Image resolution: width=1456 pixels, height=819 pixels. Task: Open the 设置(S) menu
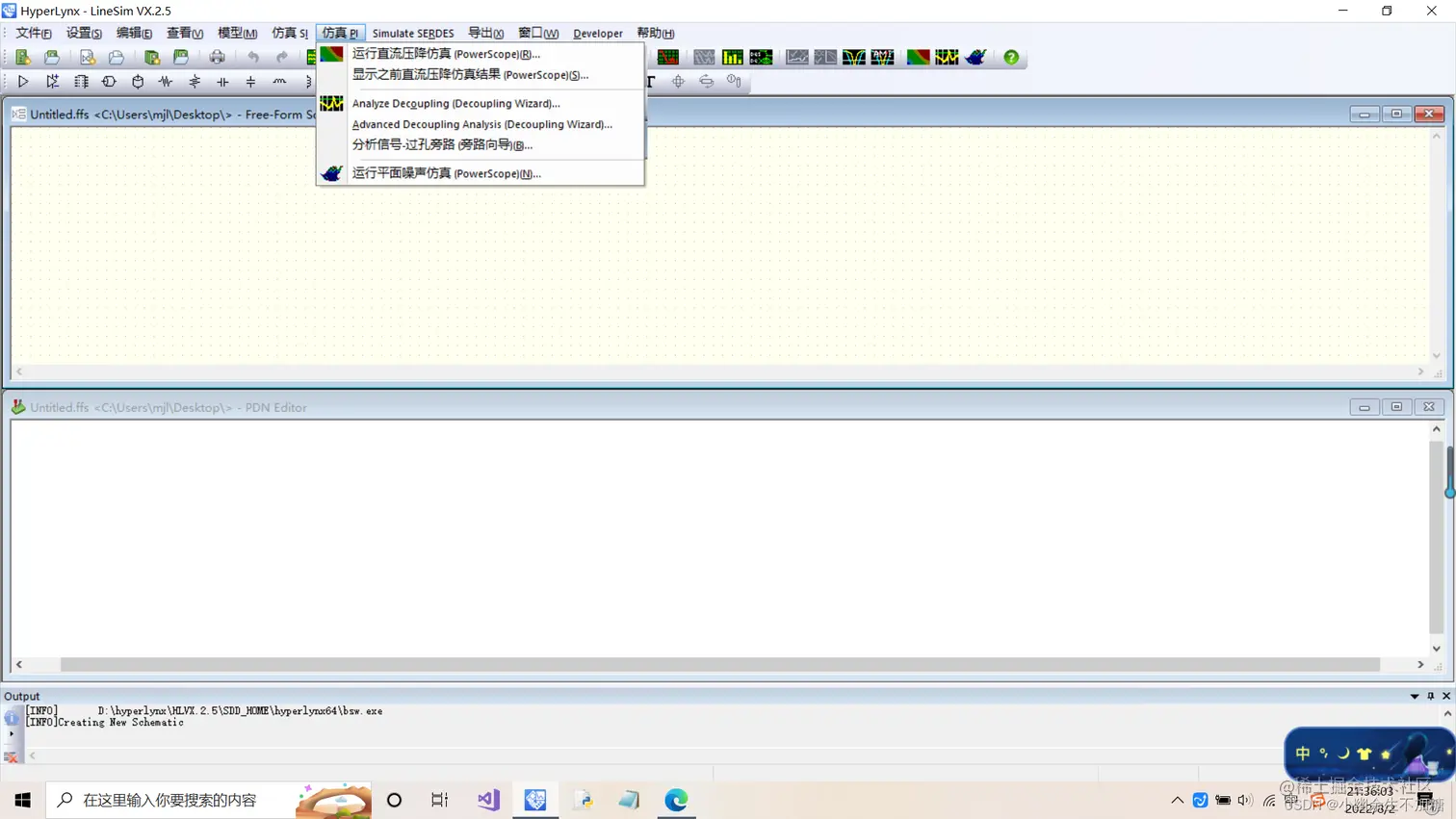click(x=84, y=33)
